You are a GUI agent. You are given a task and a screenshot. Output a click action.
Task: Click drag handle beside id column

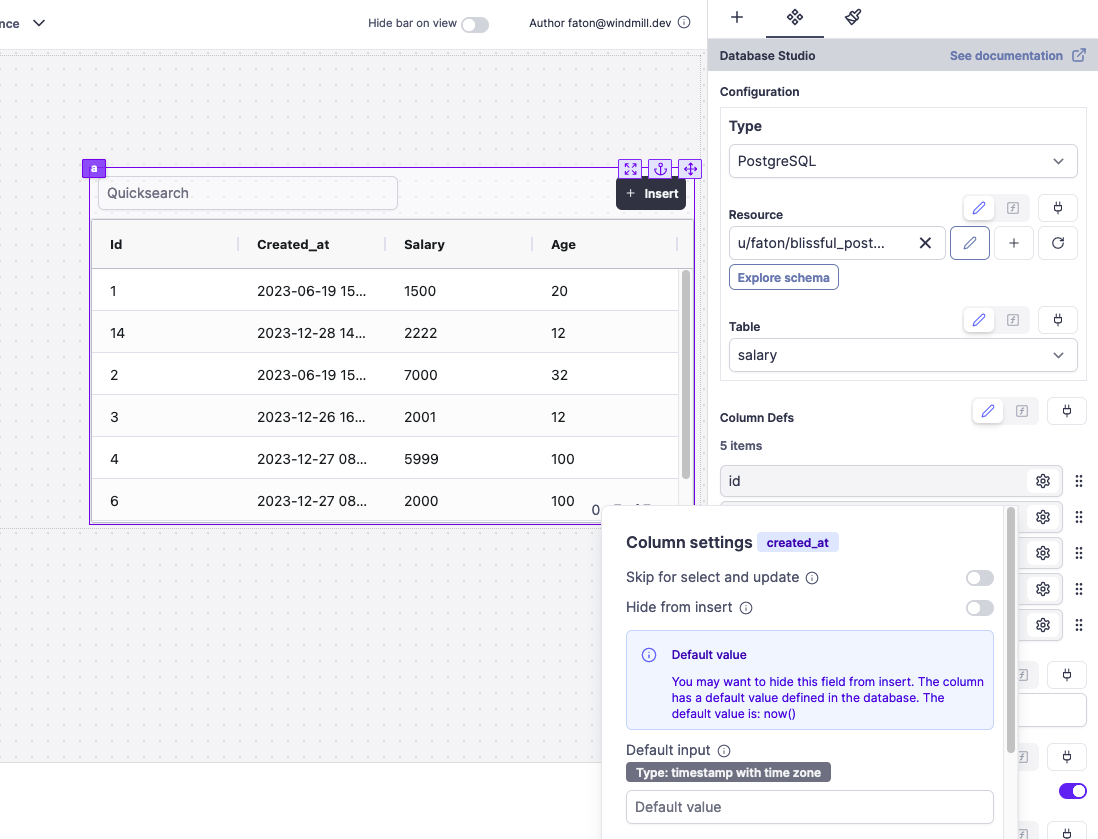coord(1079,481)
